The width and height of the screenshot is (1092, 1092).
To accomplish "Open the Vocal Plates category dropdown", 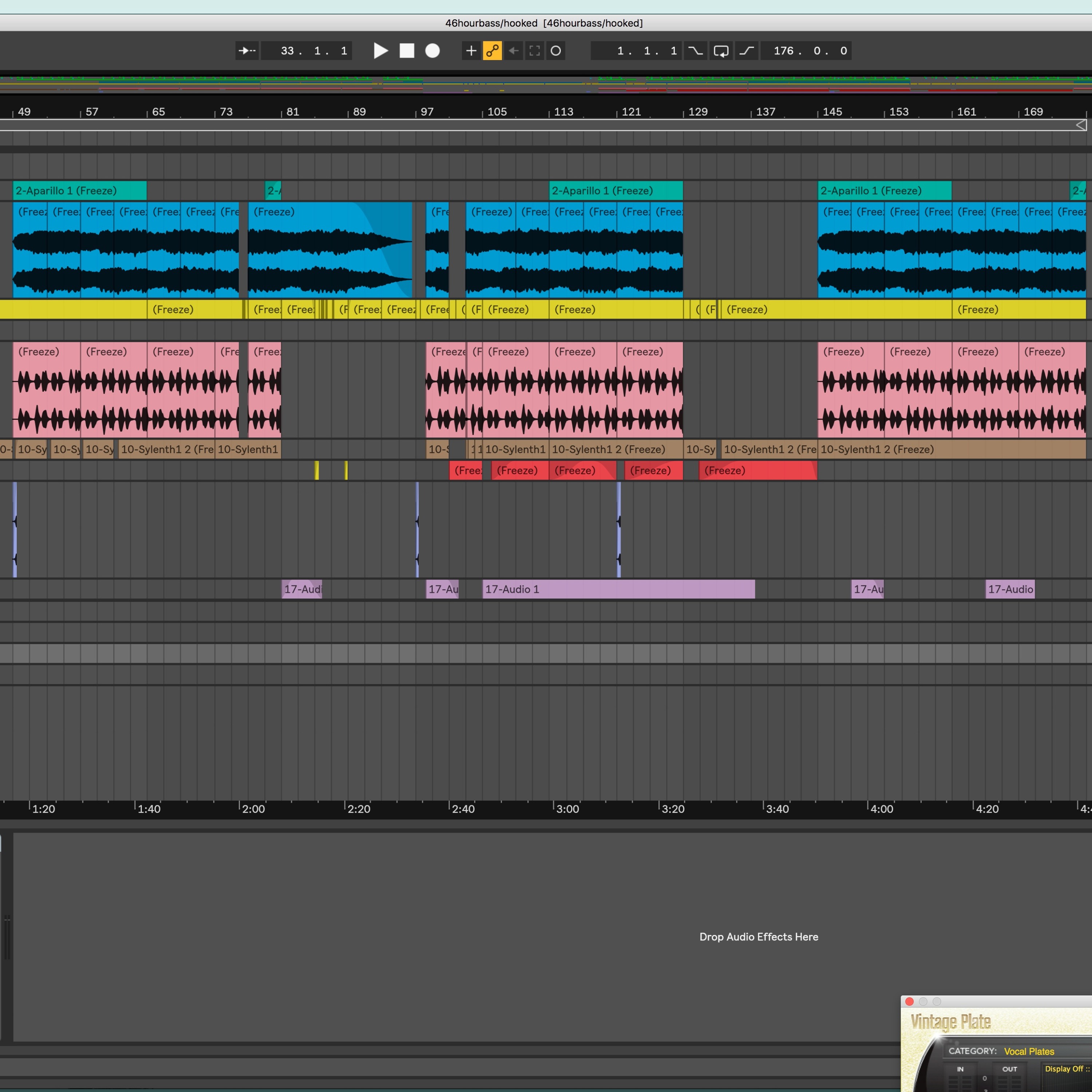I will [1029, 1051].
